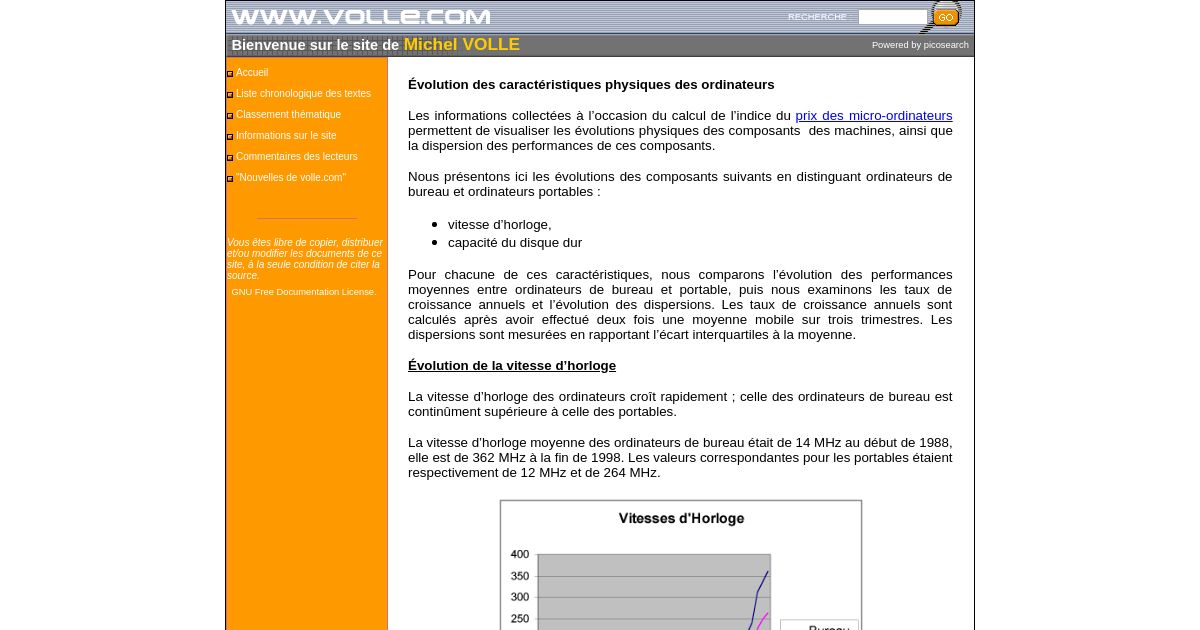Click heading Évolution de la vitesse d'horloge
The image size is (1200, 630).
pos(512,366)
